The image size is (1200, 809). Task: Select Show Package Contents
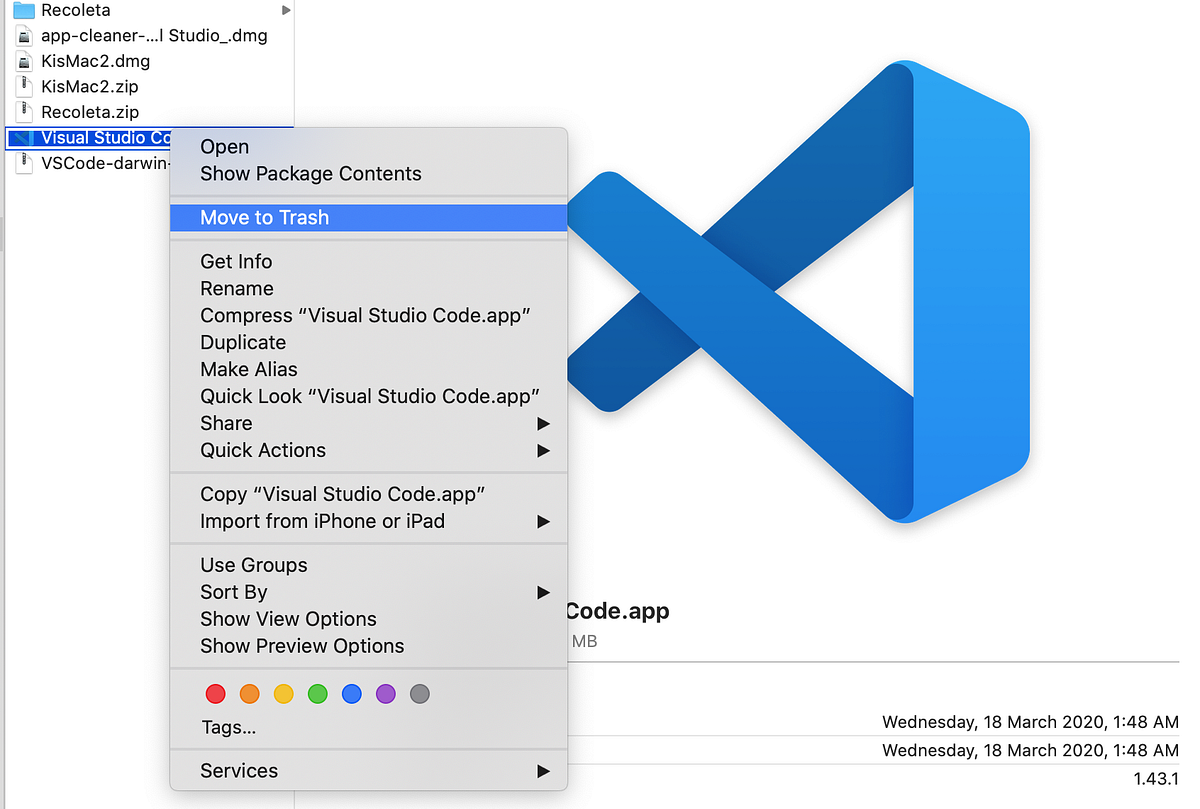pos(369,174)
